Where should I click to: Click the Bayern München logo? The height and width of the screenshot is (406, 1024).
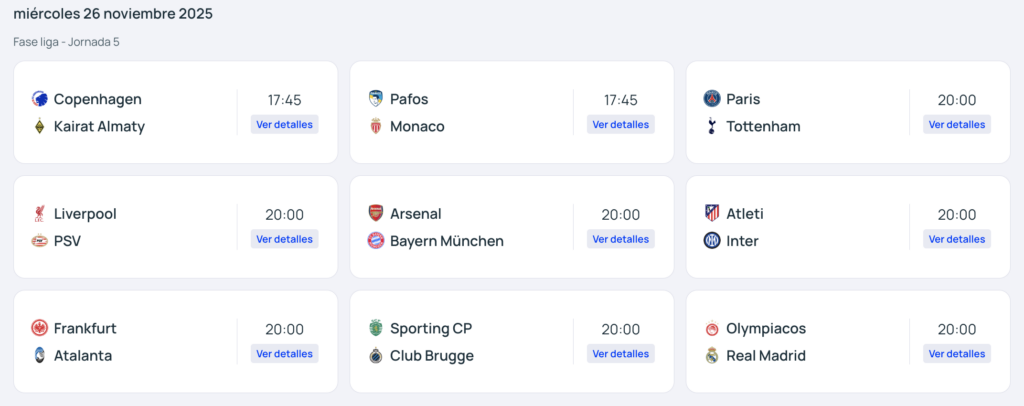point(376,241)
